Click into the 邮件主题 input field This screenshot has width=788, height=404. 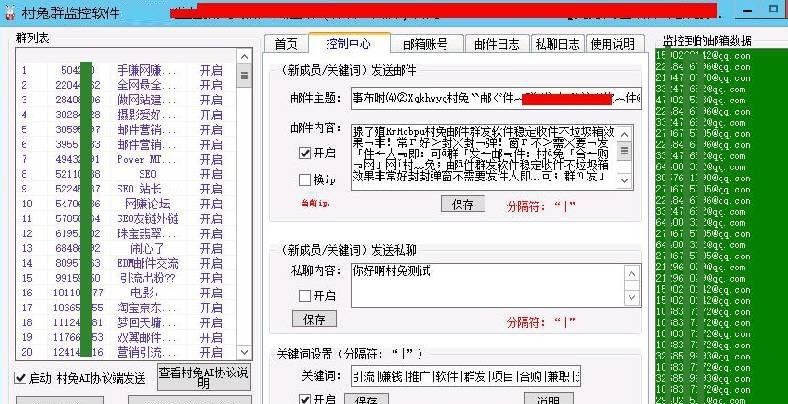[496, 98]
